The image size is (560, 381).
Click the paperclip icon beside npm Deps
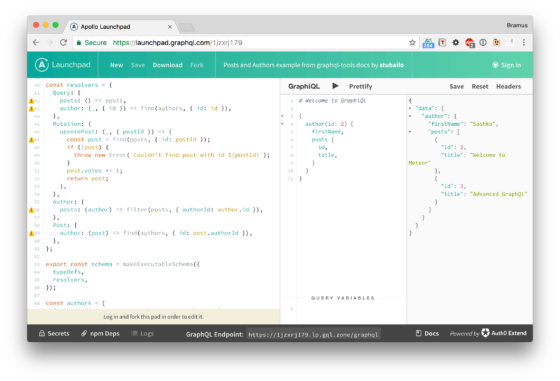[84, 334]
